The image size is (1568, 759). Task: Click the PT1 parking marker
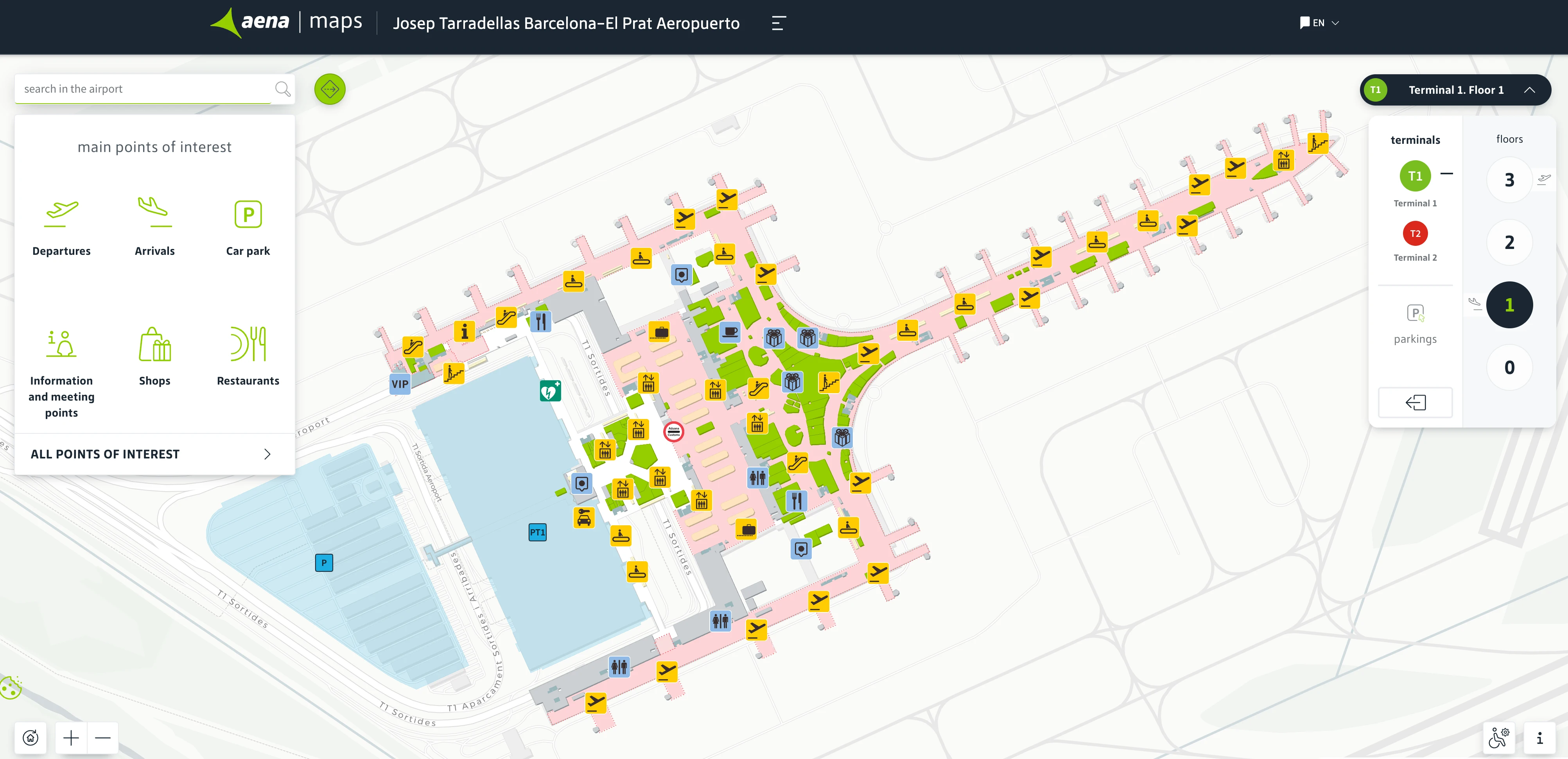pos(537,532)
